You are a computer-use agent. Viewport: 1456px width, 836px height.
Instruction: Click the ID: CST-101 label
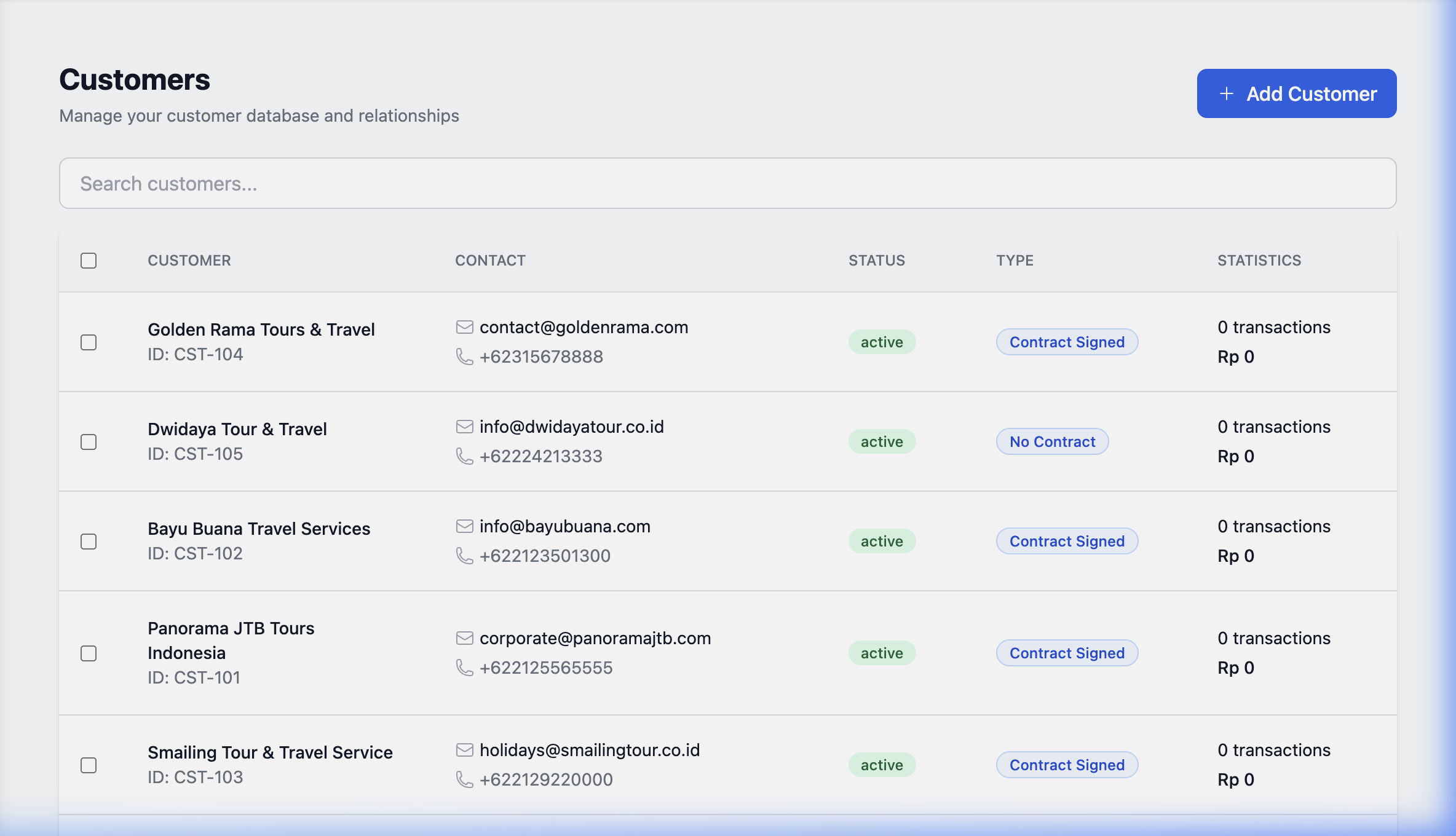194,677
